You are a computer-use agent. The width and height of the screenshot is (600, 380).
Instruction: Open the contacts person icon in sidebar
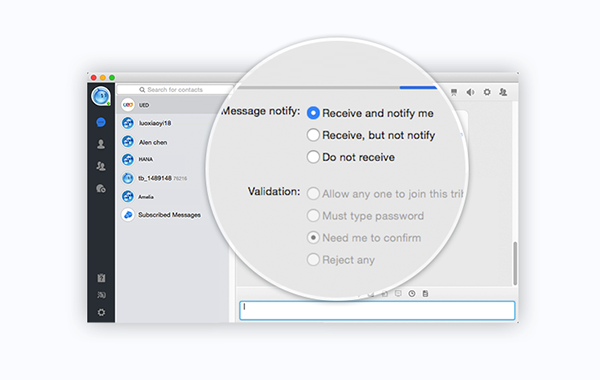pos(101,144)
